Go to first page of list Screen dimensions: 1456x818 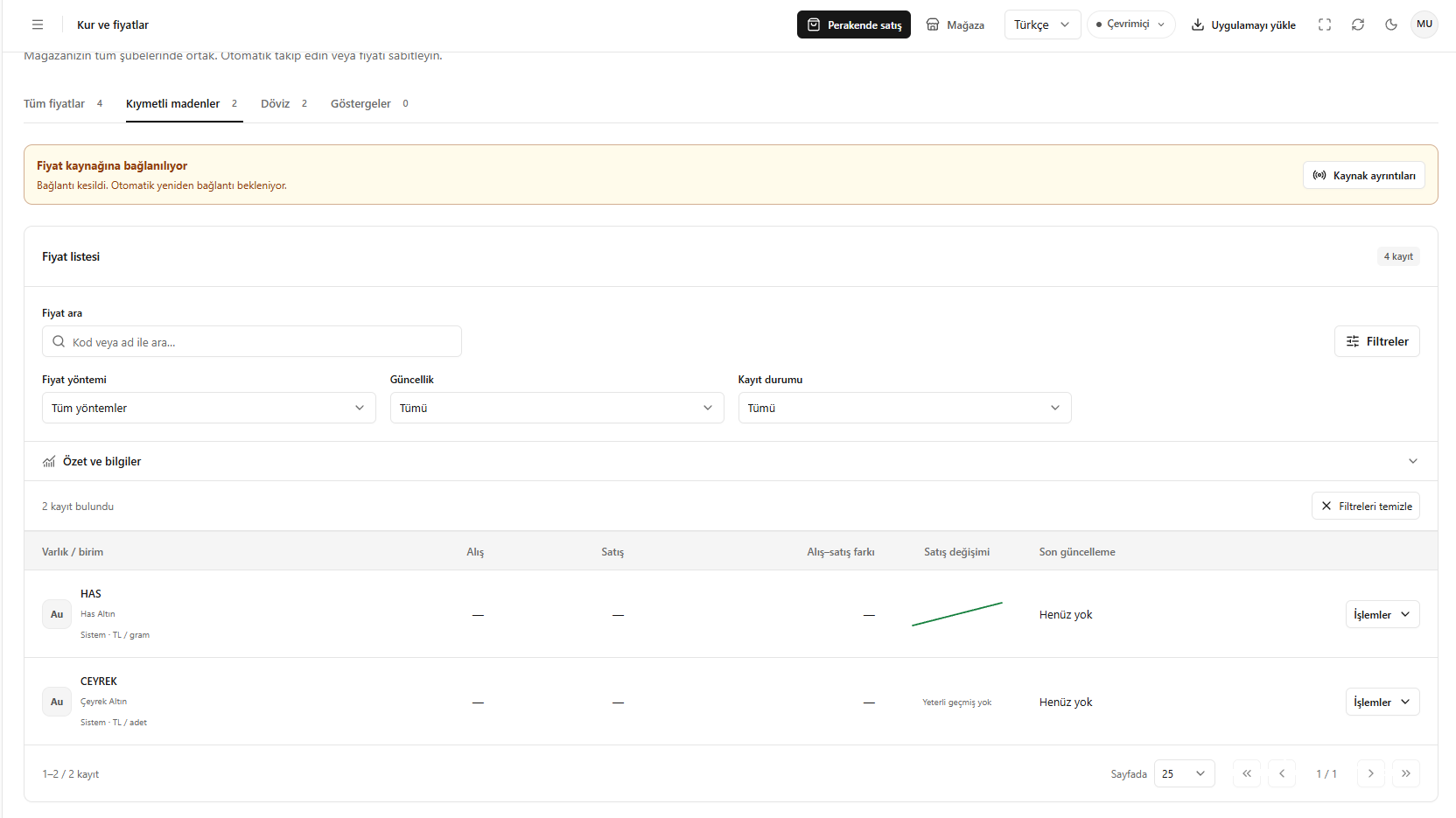[x=1247, y=773]
